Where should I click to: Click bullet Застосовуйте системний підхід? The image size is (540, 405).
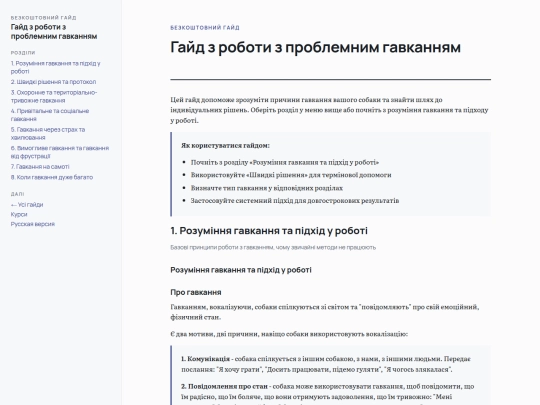[x=295, y=200]
